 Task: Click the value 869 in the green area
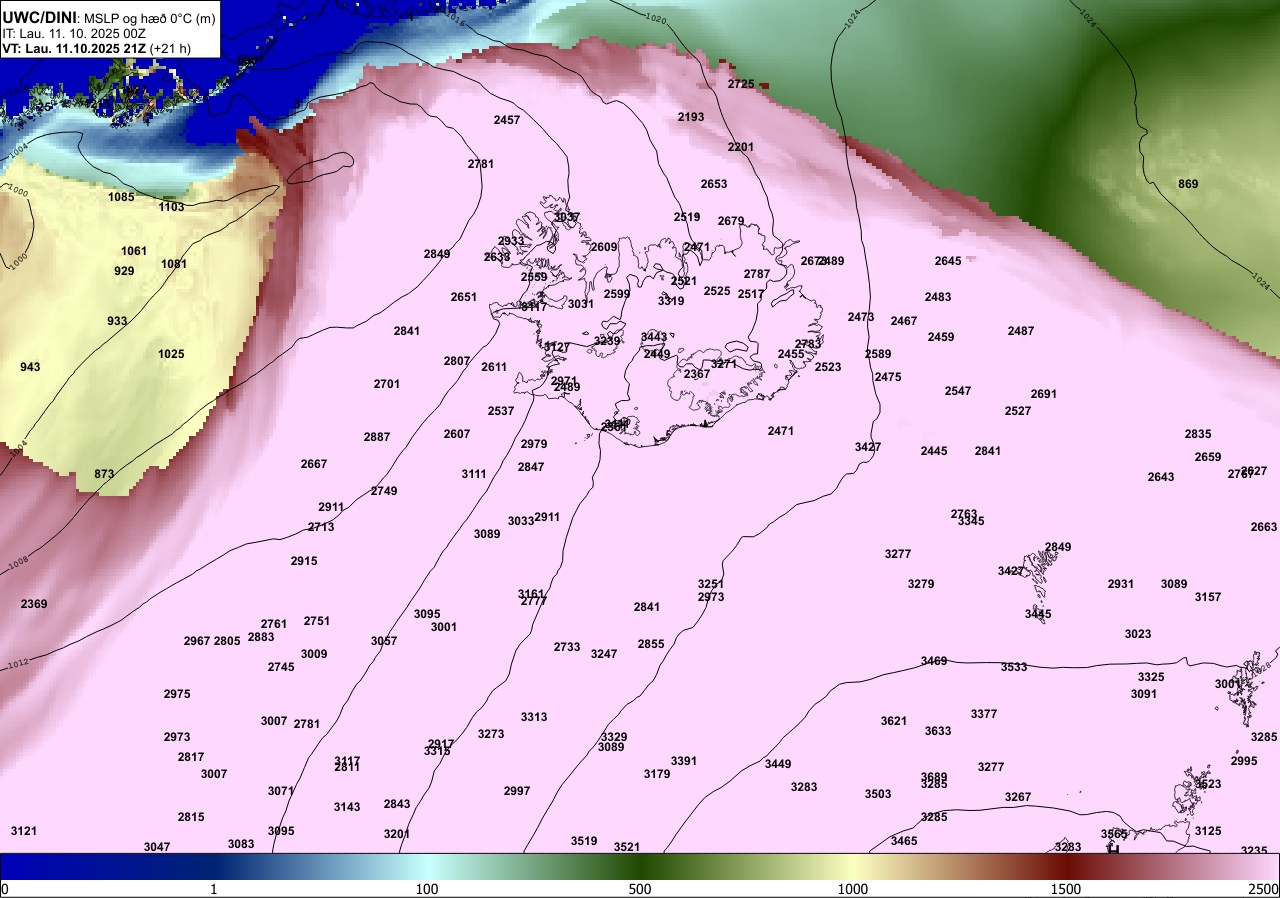(x=1188, y=184)
